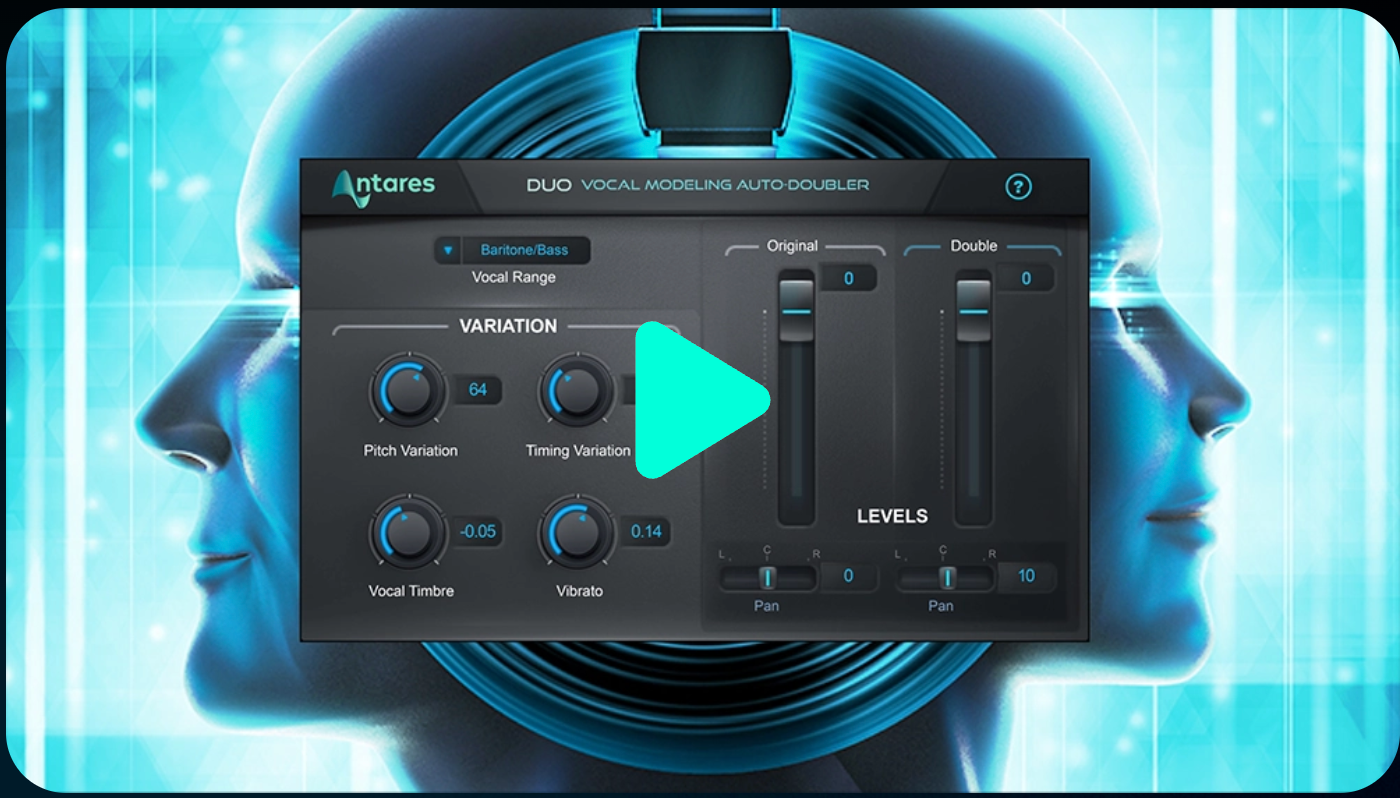This screenshot has width=1400, height=798.
Task: Click the Vocal Timbre knob
Action: [x=408, y=534]
